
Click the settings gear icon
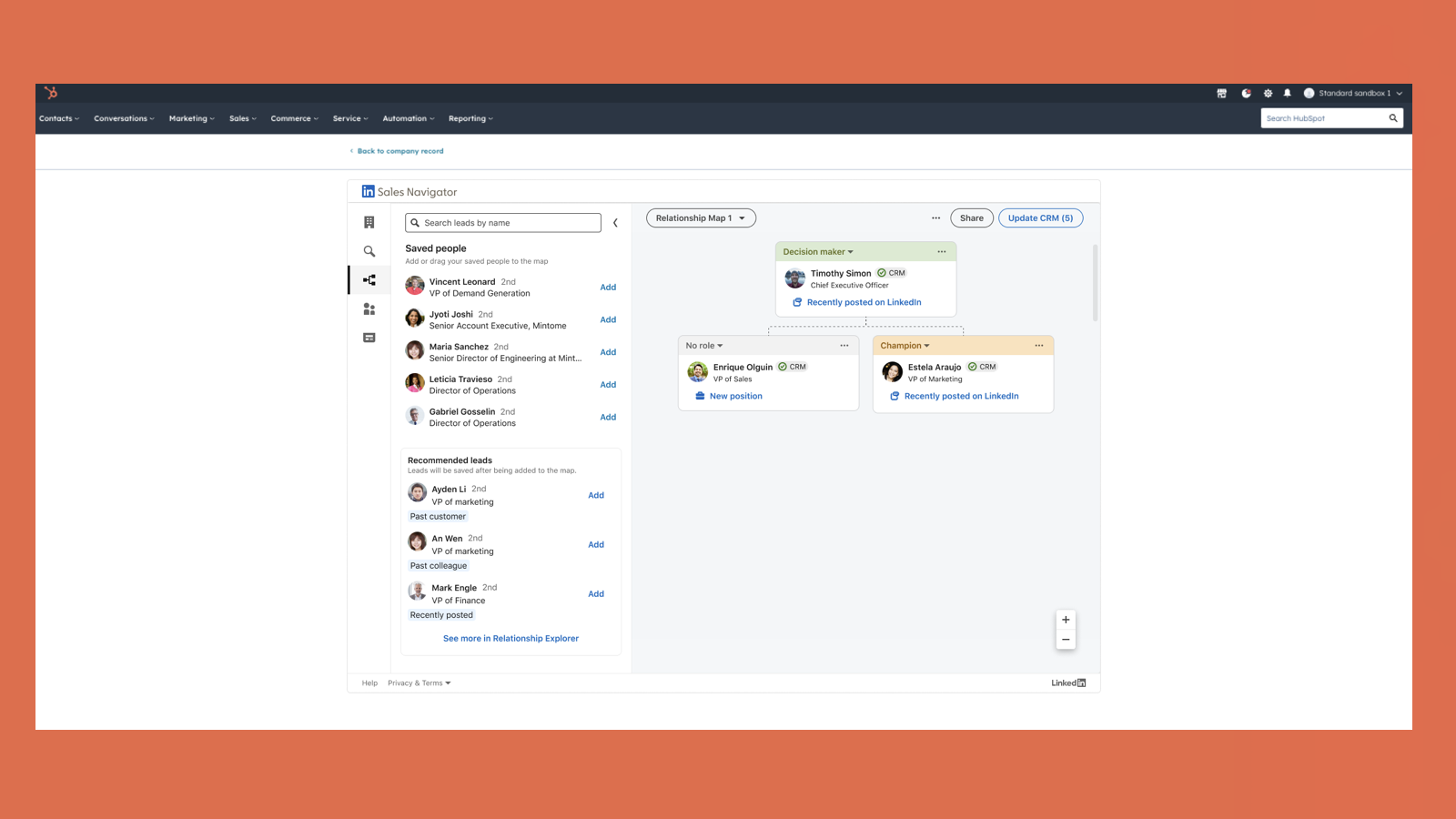(1268, 93)
